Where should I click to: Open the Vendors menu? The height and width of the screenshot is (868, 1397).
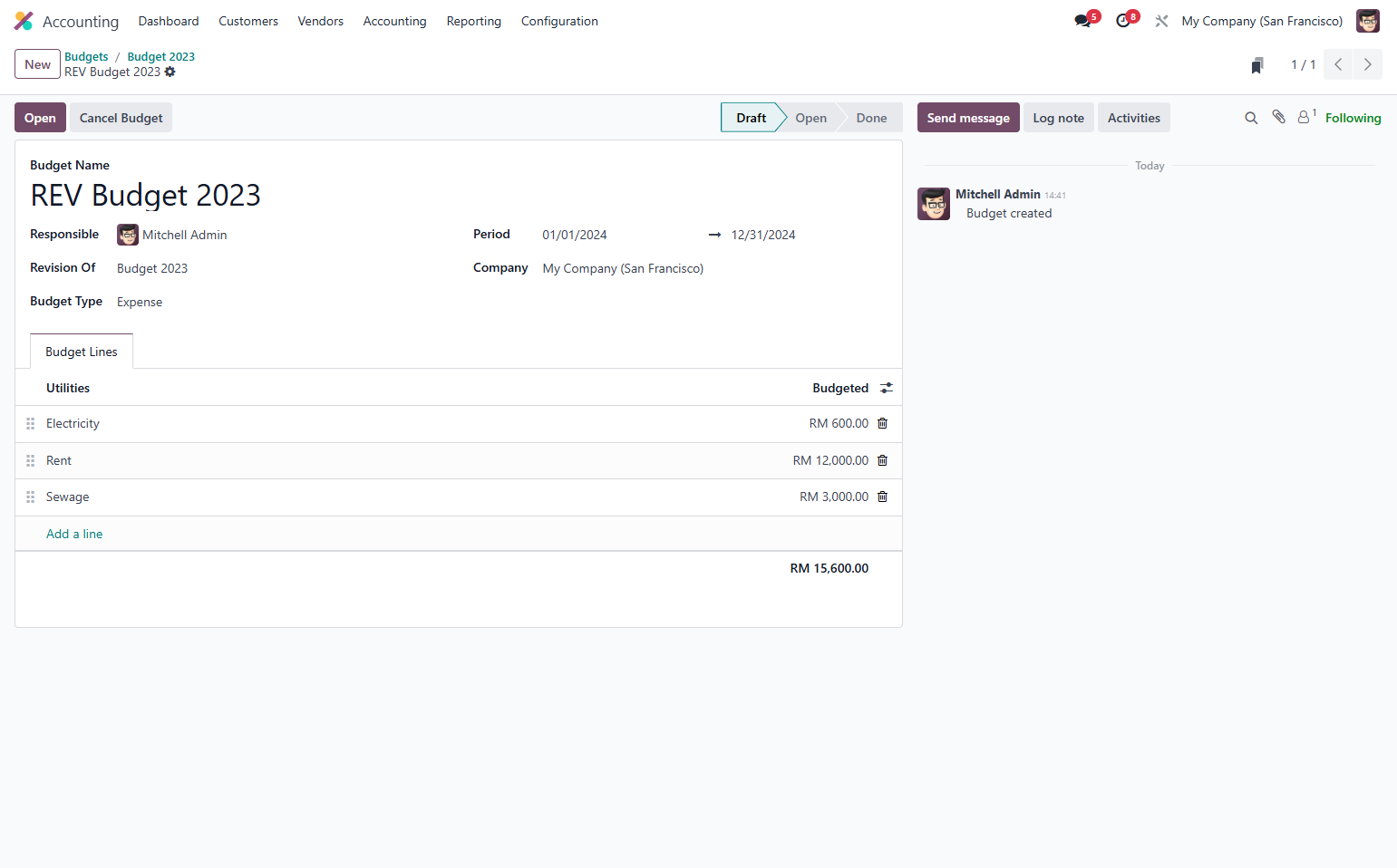321,21
